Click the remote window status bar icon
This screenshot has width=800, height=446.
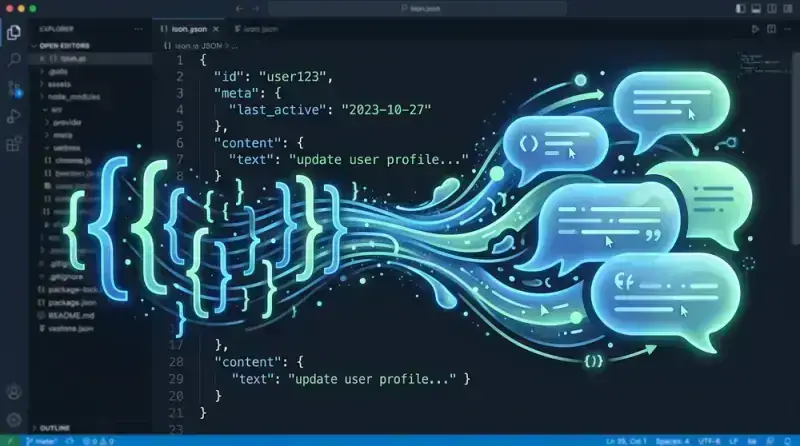10,441
